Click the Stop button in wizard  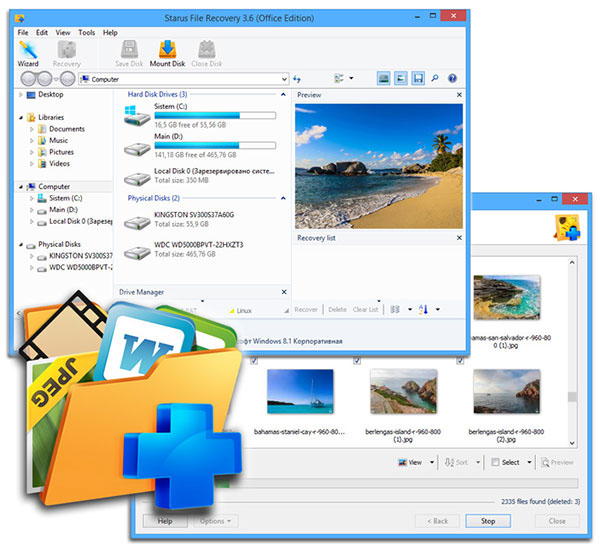488,521
